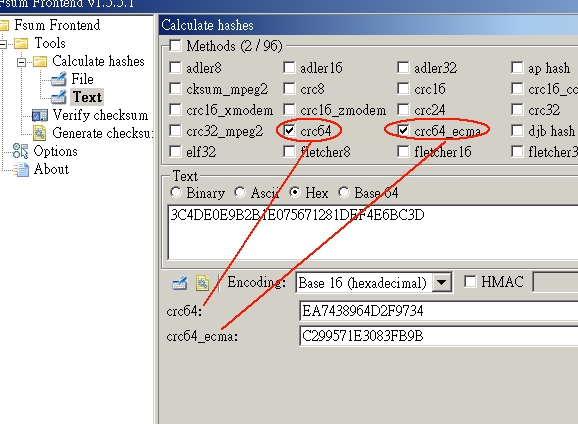
Task: Enable the fletcher16 checkbox
Action: (x=403, y=152)
